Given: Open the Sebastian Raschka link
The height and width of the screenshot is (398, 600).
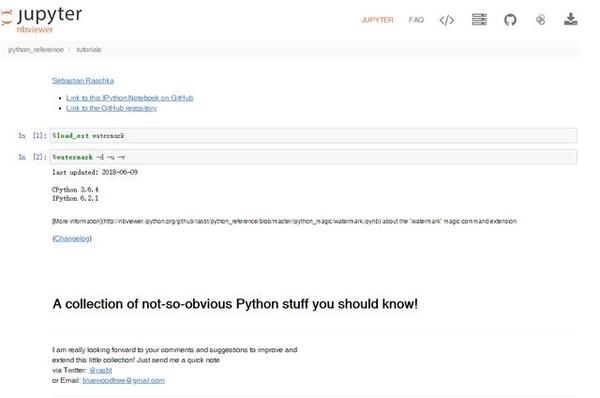Looking at the screenshot, I should tap(83, 81).
